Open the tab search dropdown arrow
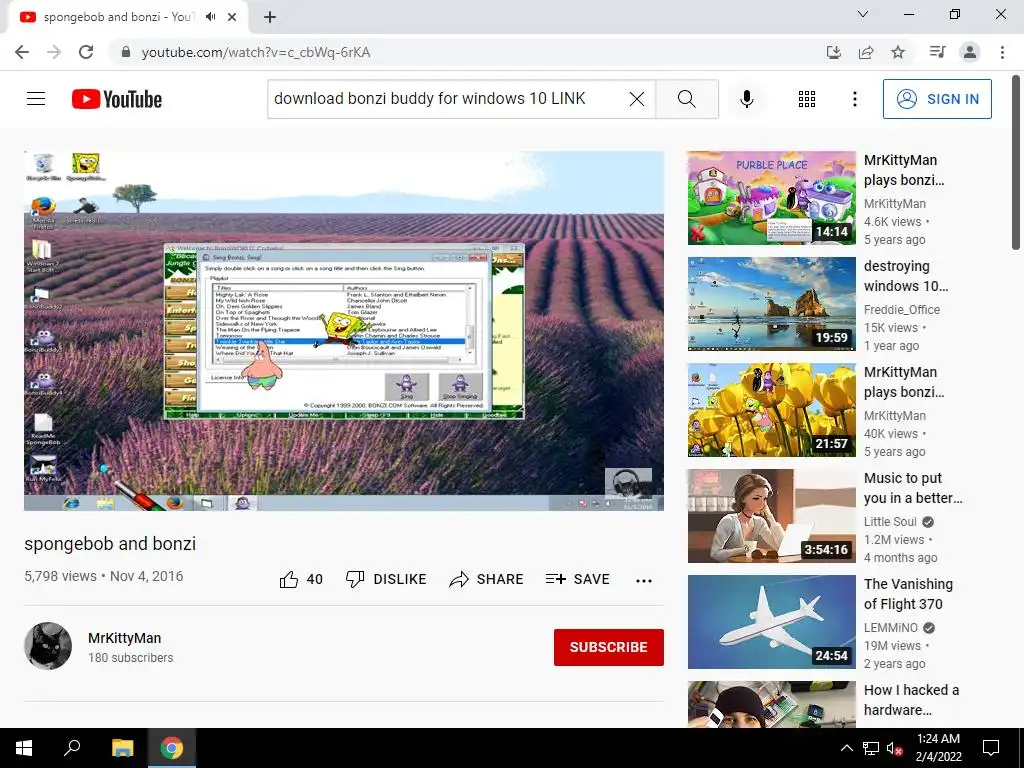The width and height of the screenshot is (1024, 768). click(x=863, y=14)
